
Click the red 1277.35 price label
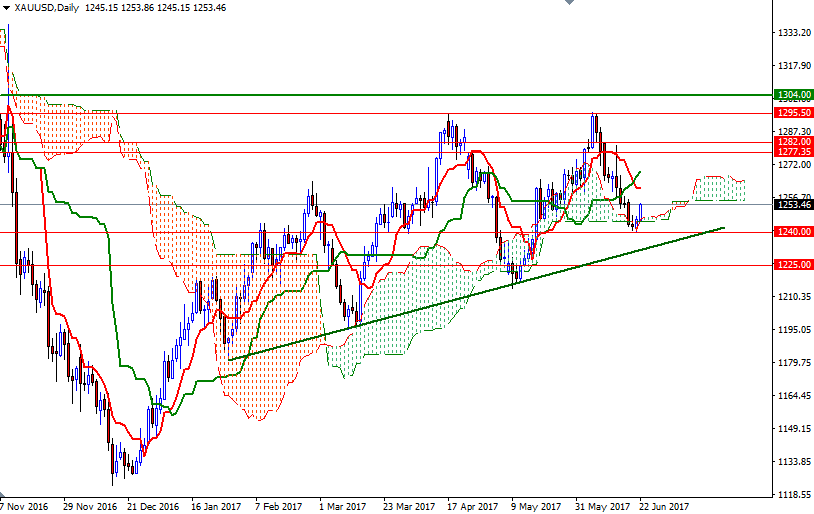pyautogui.click(x=792, y=152)
